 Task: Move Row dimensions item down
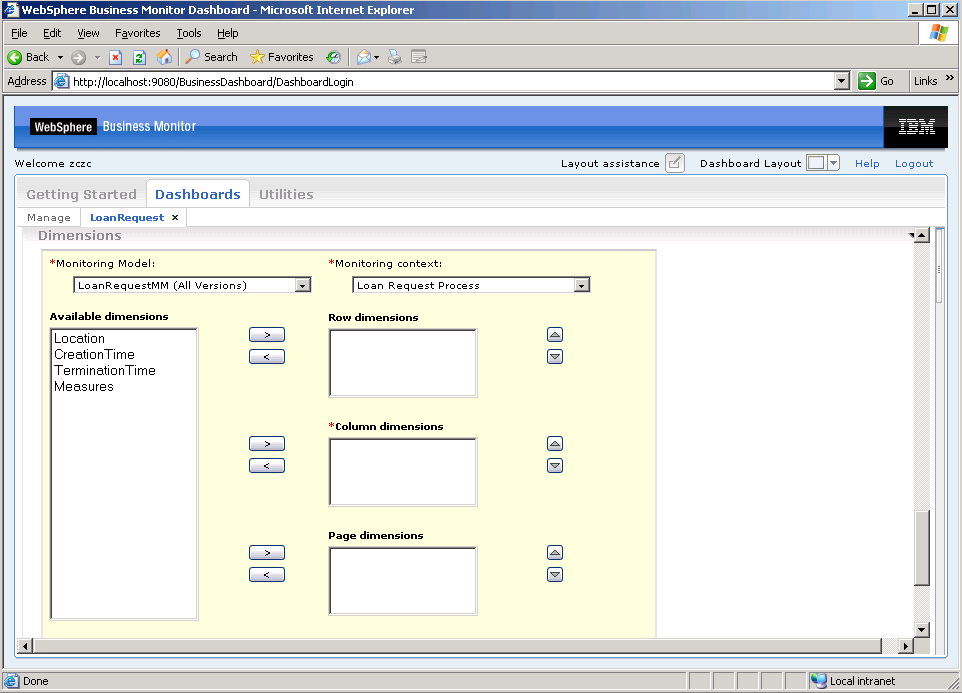click(555, 356)
